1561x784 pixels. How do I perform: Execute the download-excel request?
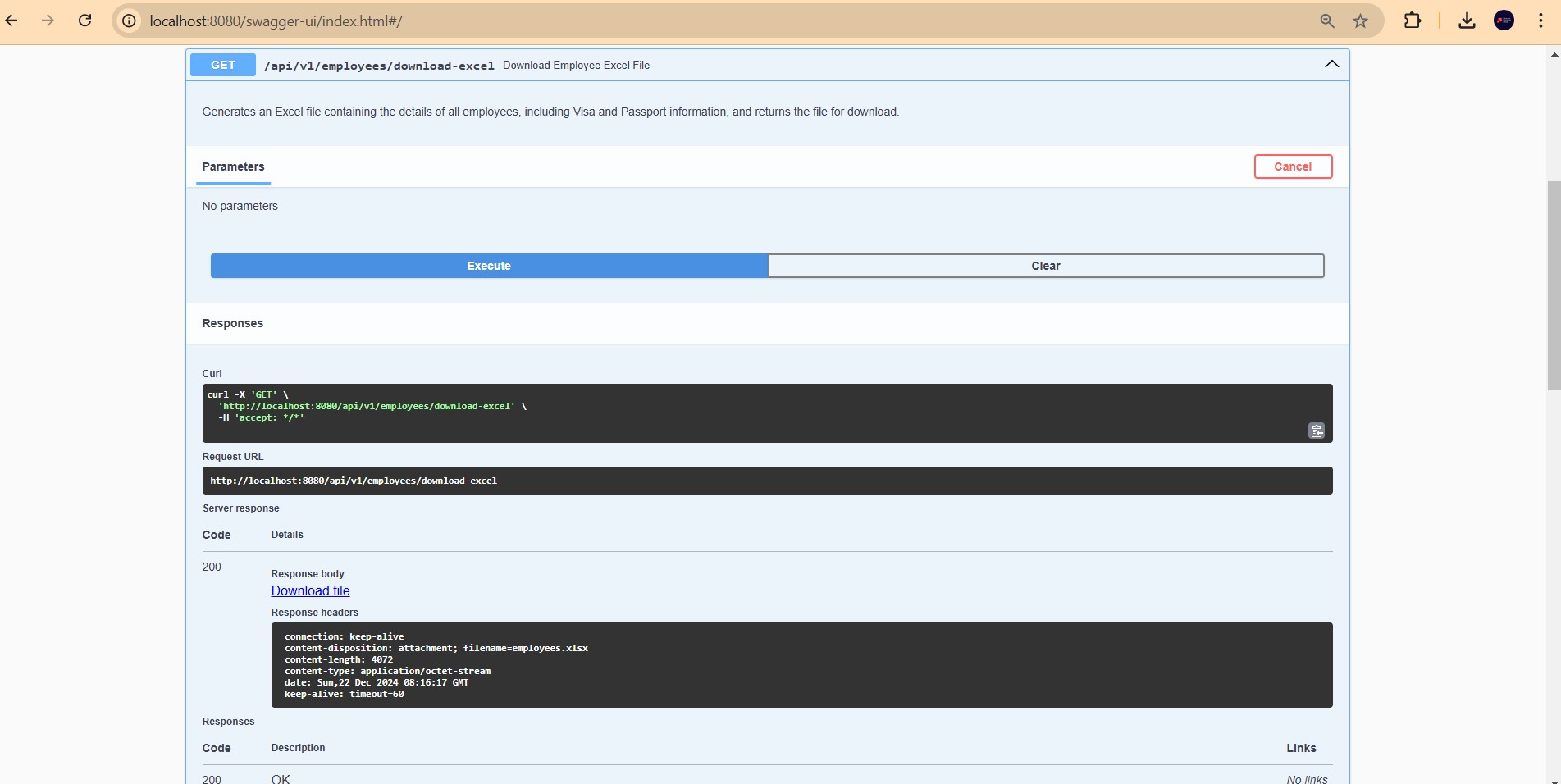tap(489, 266)
